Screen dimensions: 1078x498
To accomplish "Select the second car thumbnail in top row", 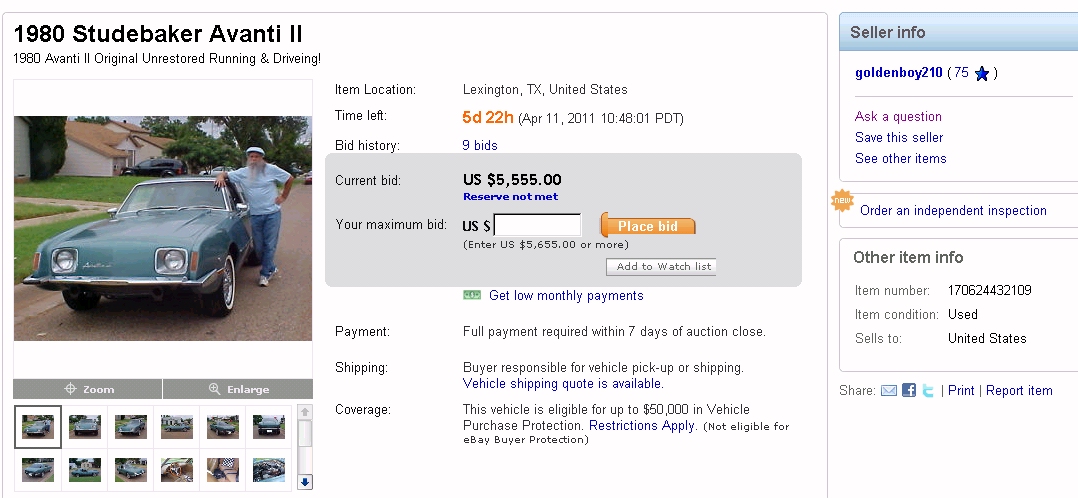I will pos(84,427).
